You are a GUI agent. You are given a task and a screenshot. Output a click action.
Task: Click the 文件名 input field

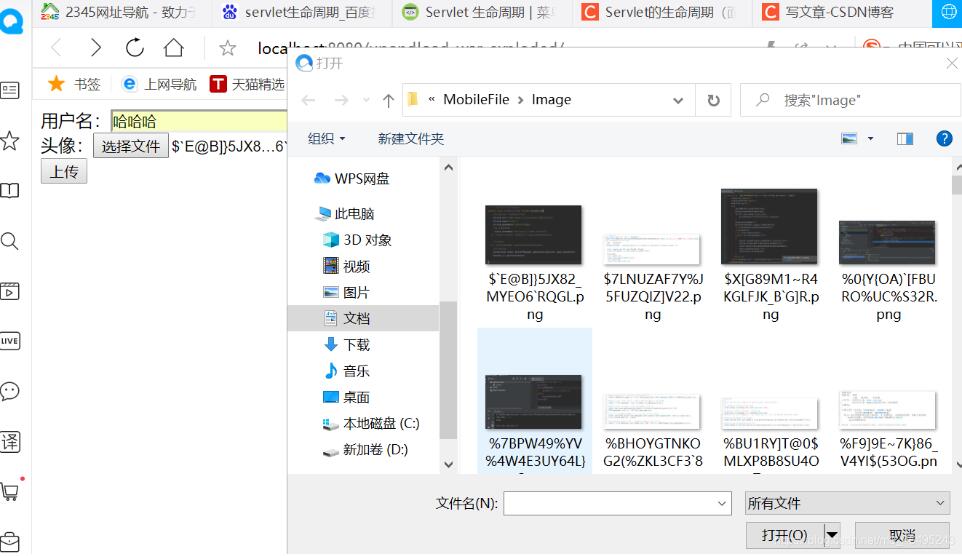(x=617, y=504)
